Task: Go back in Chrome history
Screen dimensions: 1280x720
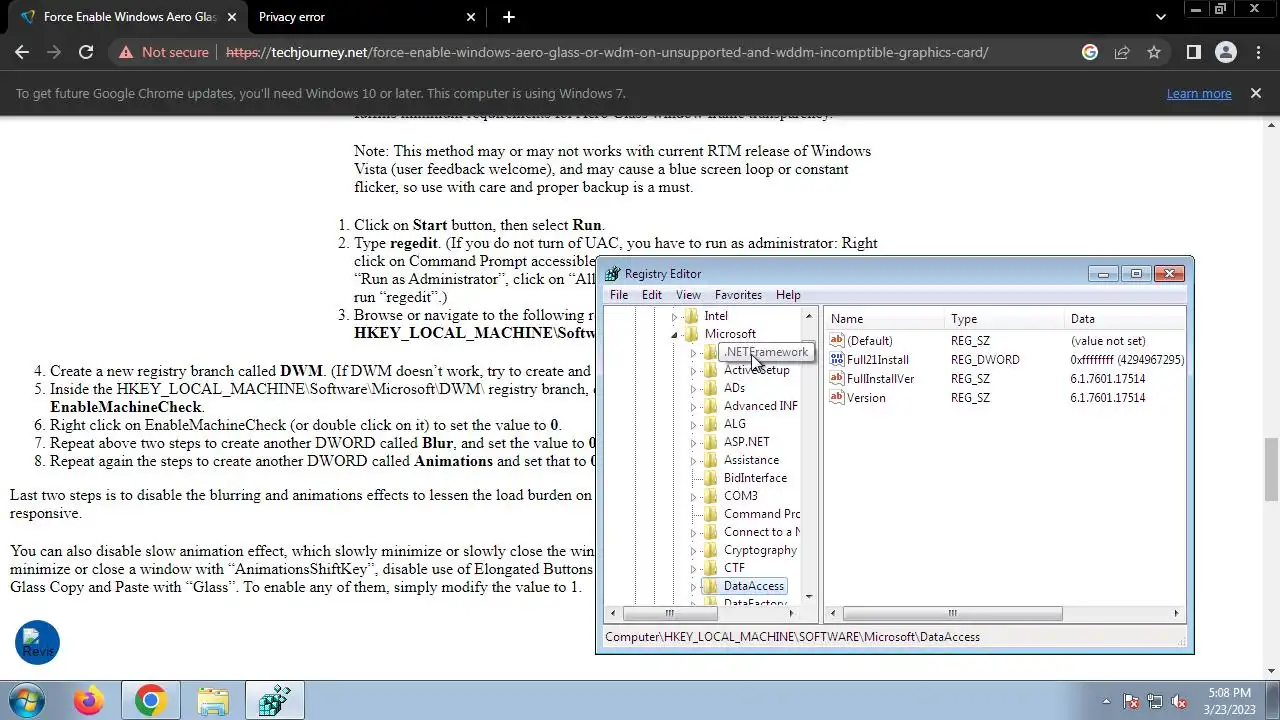Action: click(x=22, y=52)
